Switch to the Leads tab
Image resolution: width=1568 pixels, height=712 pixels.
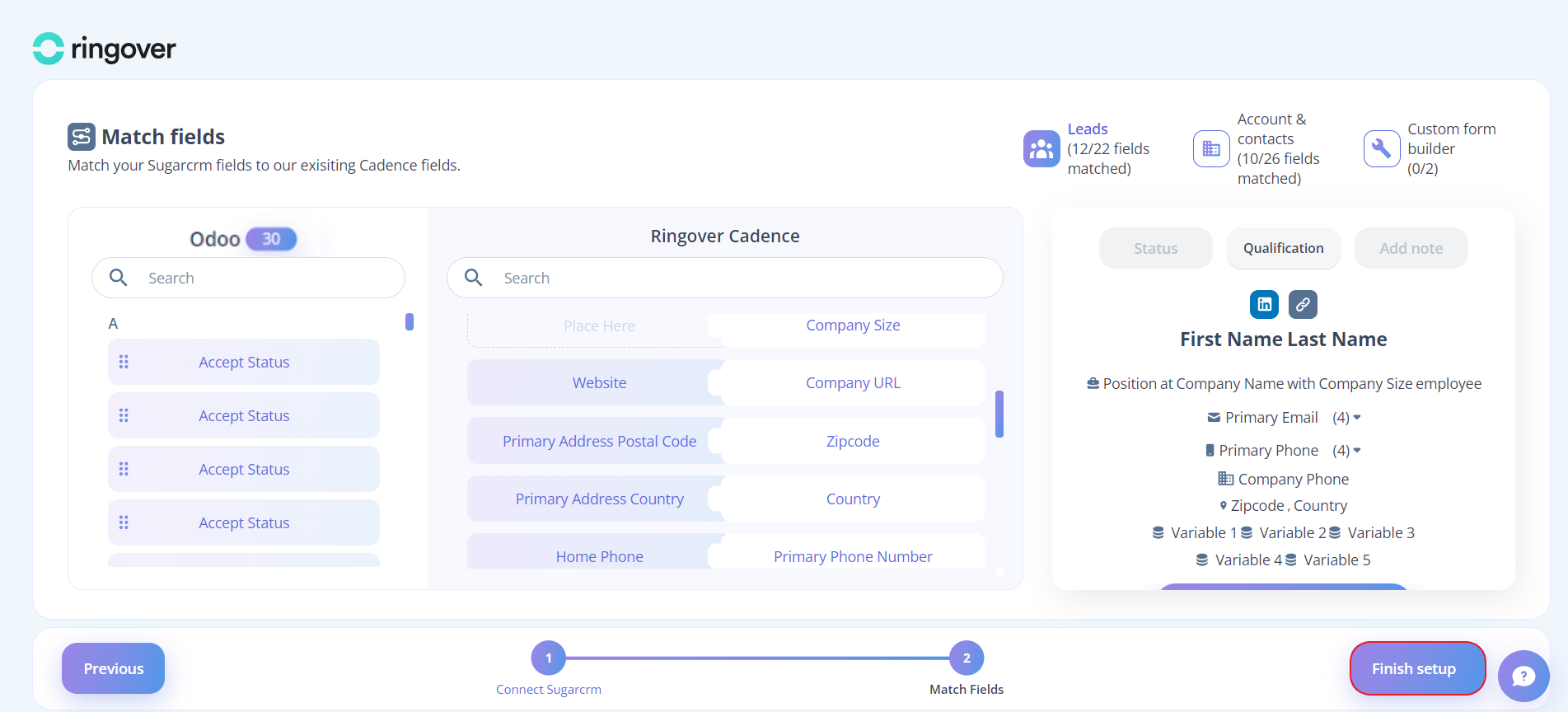coord(1087,149)
